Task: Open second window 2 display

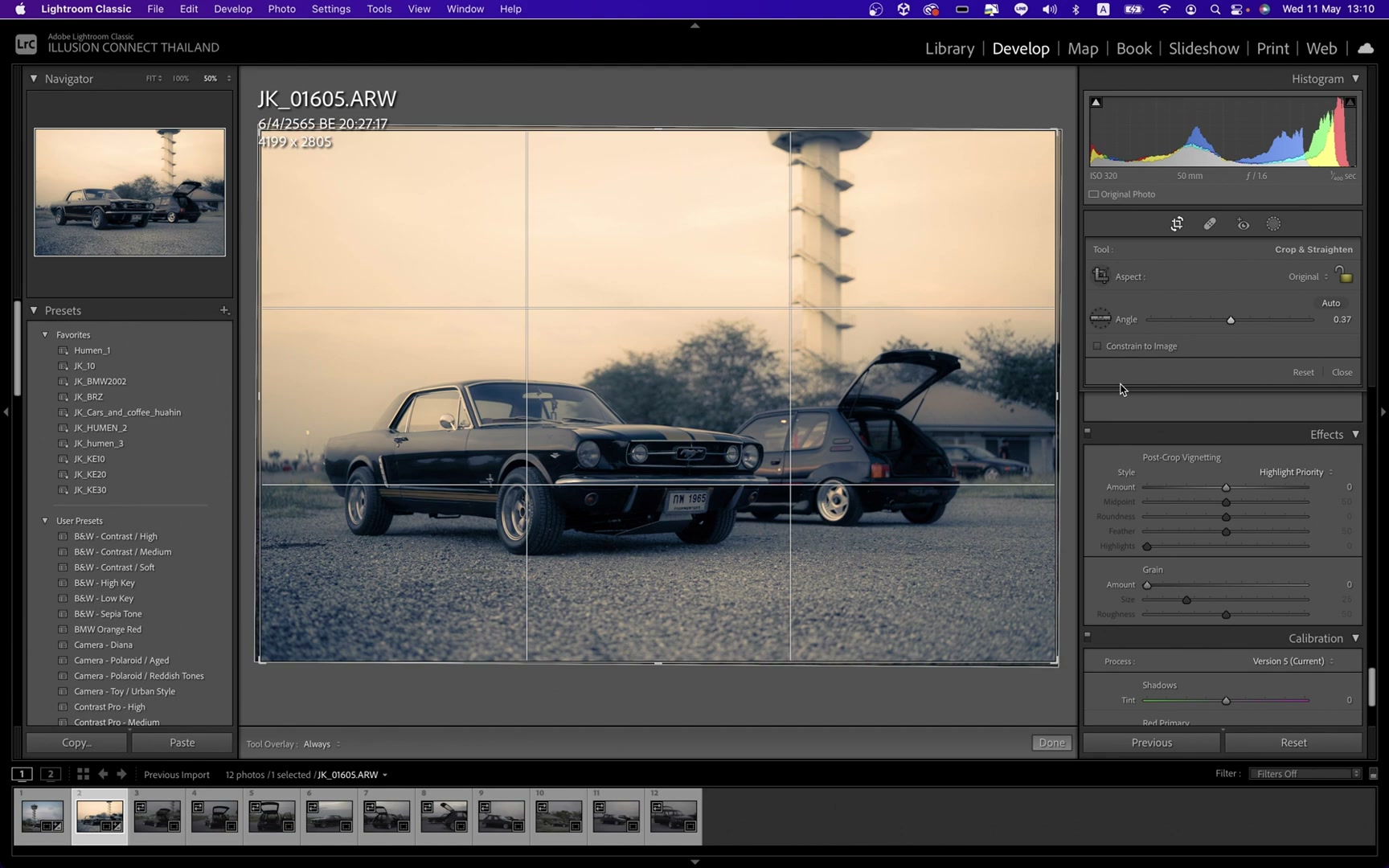Action: click(x=50, y=774)
